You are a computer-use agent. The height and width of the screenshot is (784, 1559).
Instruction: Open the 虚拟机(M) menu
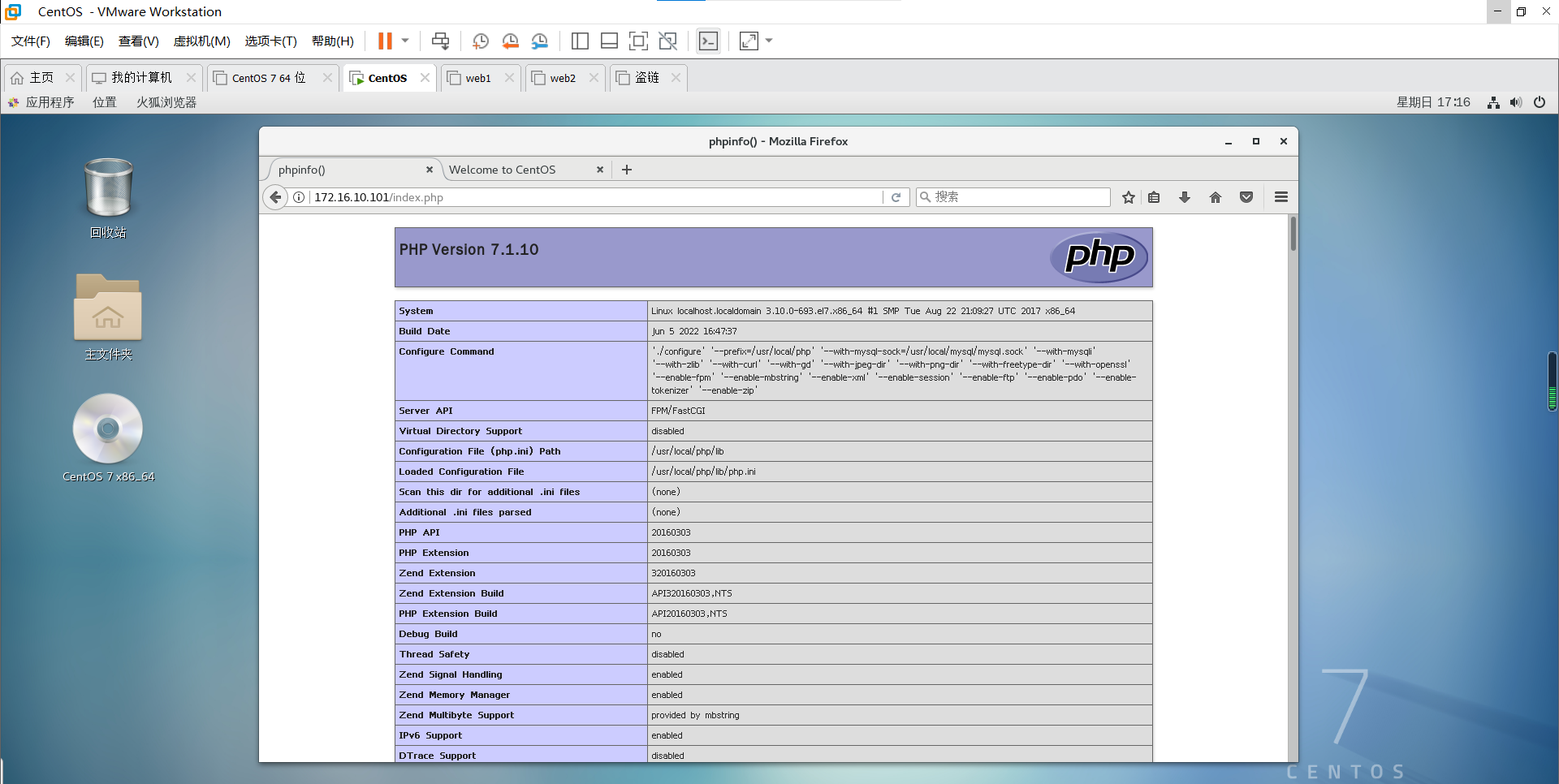pyautogui.click(x=202, y=41)
